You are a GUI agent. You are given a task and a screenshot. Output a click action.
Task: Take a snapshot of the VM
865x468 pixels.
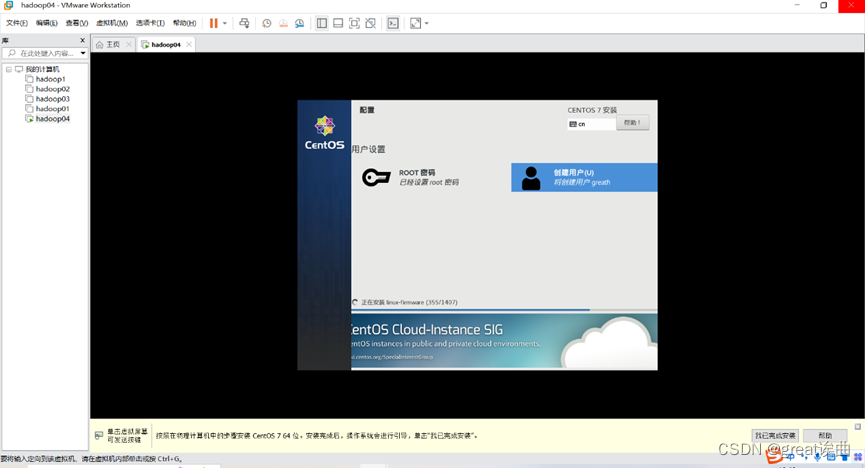pyautogui.click(x=266, y=23)
